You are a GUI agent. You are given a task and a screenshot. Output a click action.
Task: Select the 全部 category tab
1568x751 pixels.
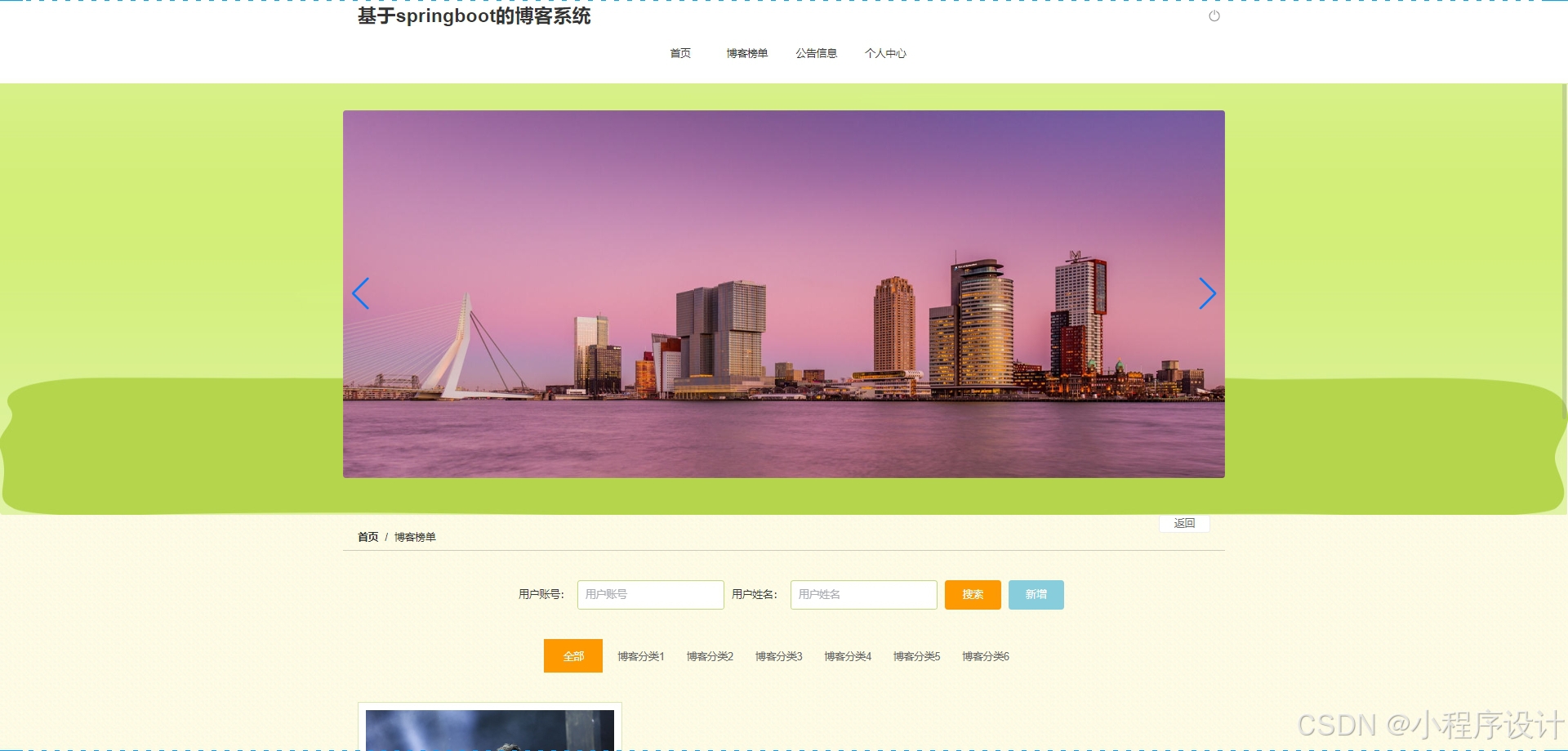pyautogui.click(x=573, y=656)
